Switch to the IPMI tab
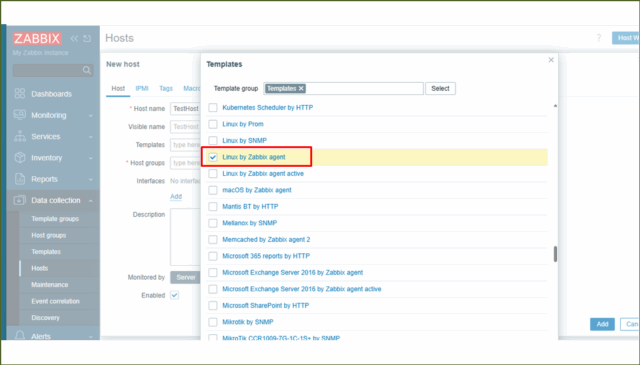 [142, 88]
